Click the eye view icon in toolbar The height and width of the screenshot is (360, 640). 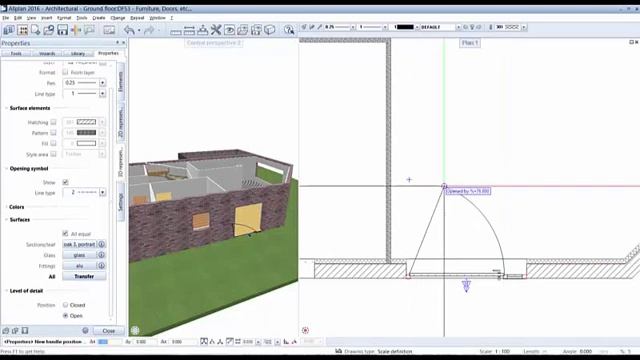click(x=229, y=30)
